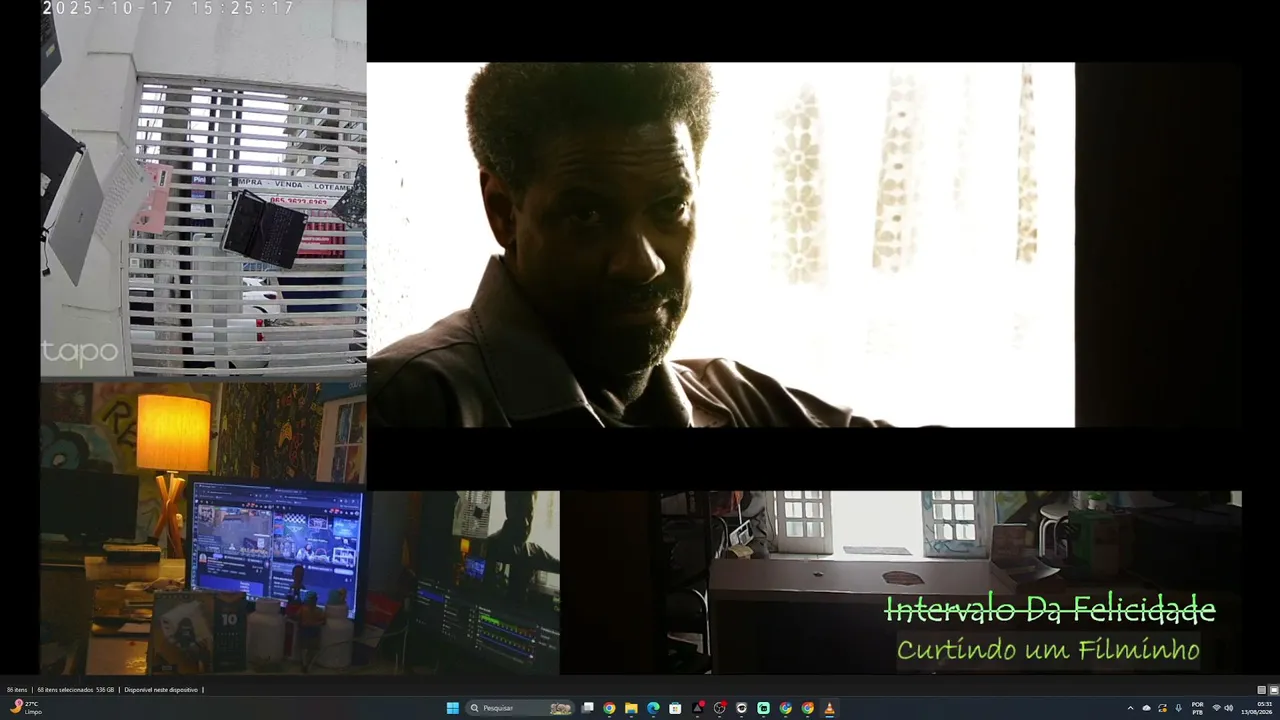Viewport: 1280px width, 720px height.
Task: Click the "Intervalo Da Felicidade" strikethrough caption
Action: 1050,610
